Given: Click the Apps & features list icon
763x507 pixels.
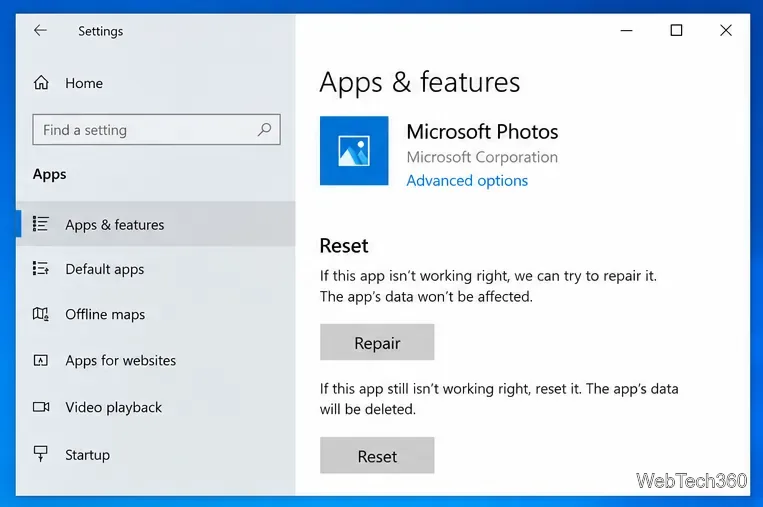Looking at the screenshot, I should tap(40, 224).
